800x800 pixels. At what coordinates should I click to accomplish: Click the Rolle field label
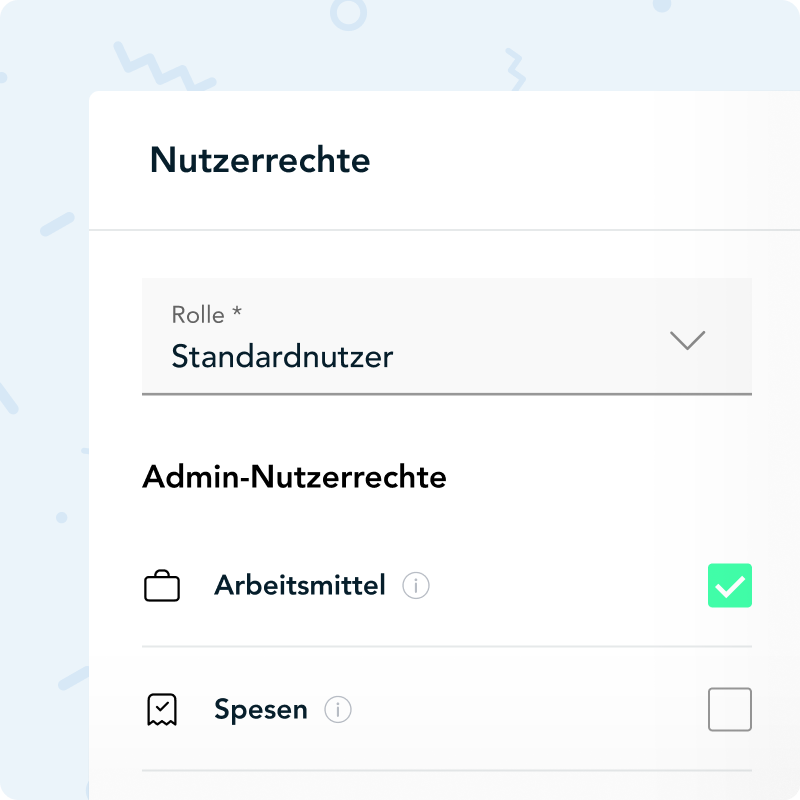[x=198, y=315]
